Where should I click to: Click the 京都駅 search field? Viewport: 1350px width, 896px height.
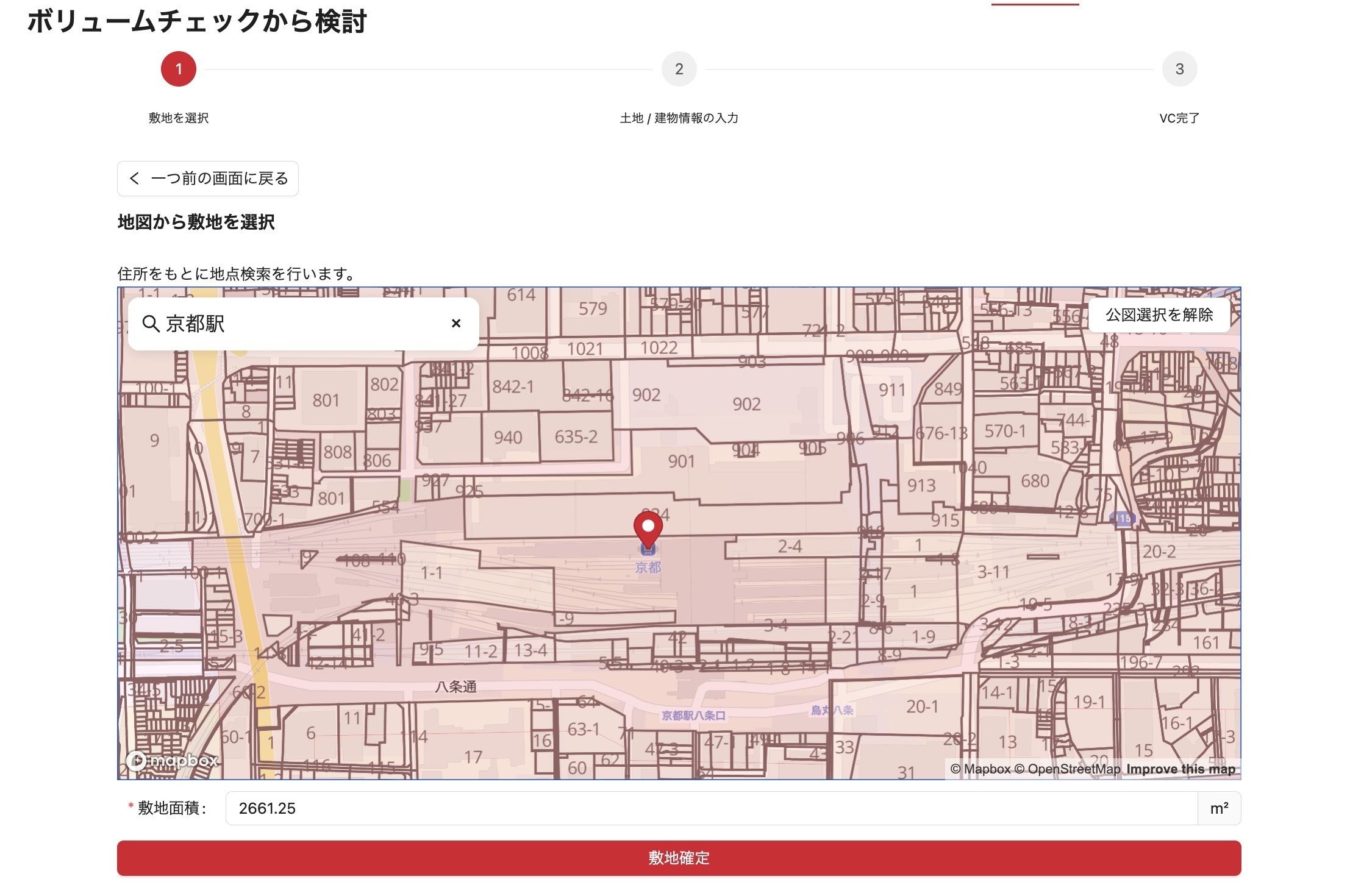point(305,324)
